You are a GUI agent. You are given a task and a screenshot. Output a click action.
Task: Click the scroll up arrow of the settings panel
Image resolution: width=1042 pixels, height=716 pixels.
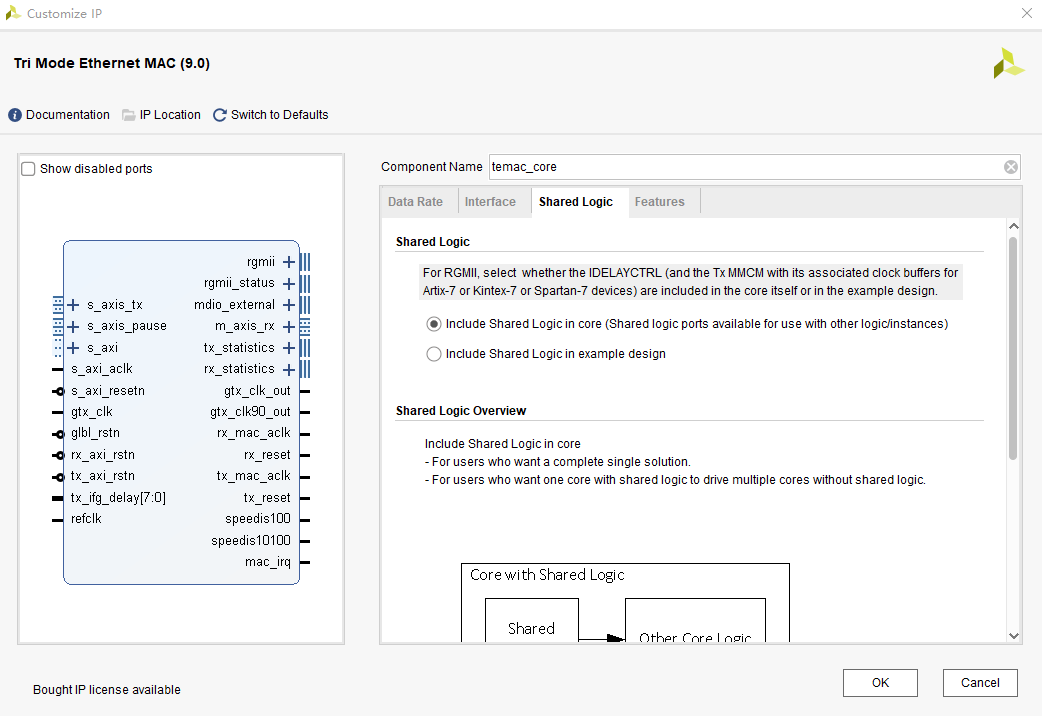[x=1013, y=227]
